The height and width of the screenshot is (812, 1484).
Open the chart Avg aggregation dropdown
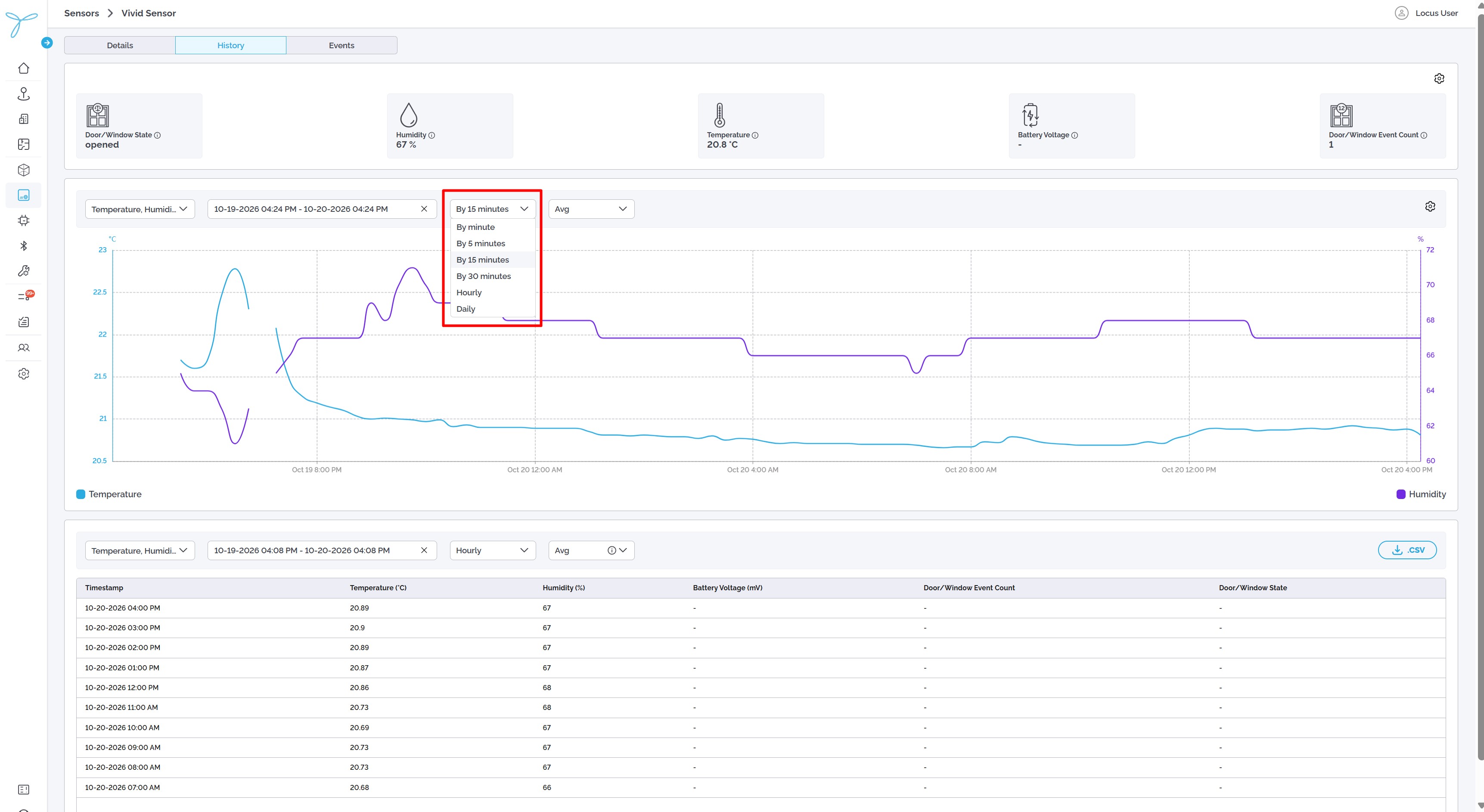pos(591,209)
